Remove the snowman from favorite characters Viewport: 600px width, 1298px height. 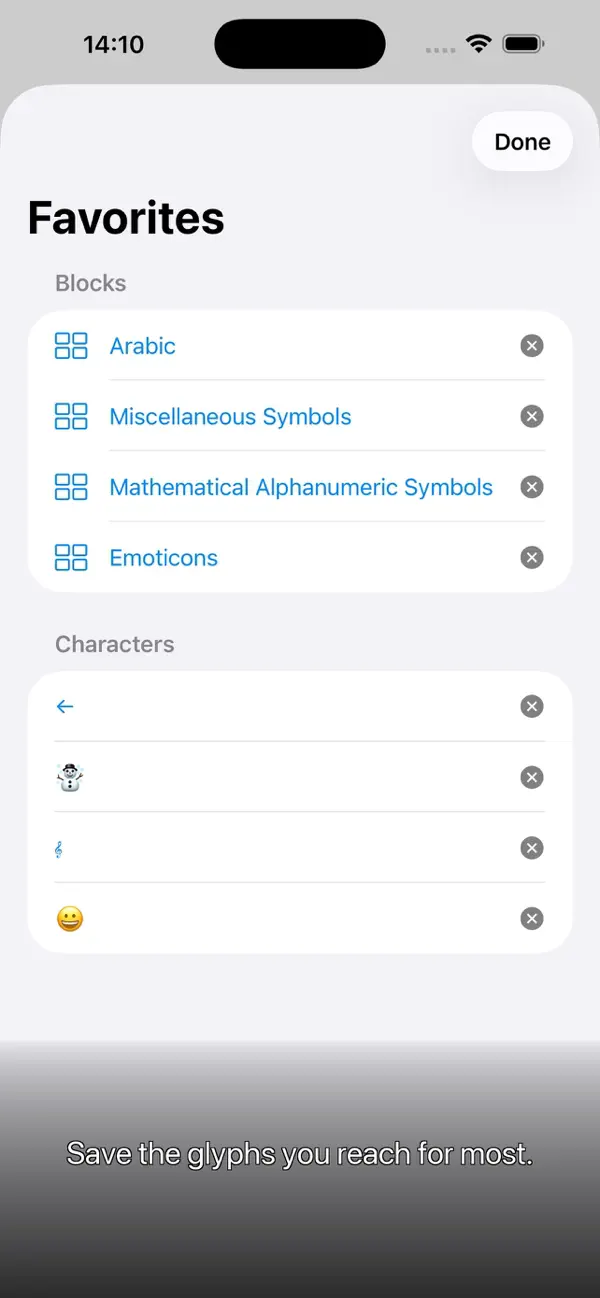click(x=532, y=777)
